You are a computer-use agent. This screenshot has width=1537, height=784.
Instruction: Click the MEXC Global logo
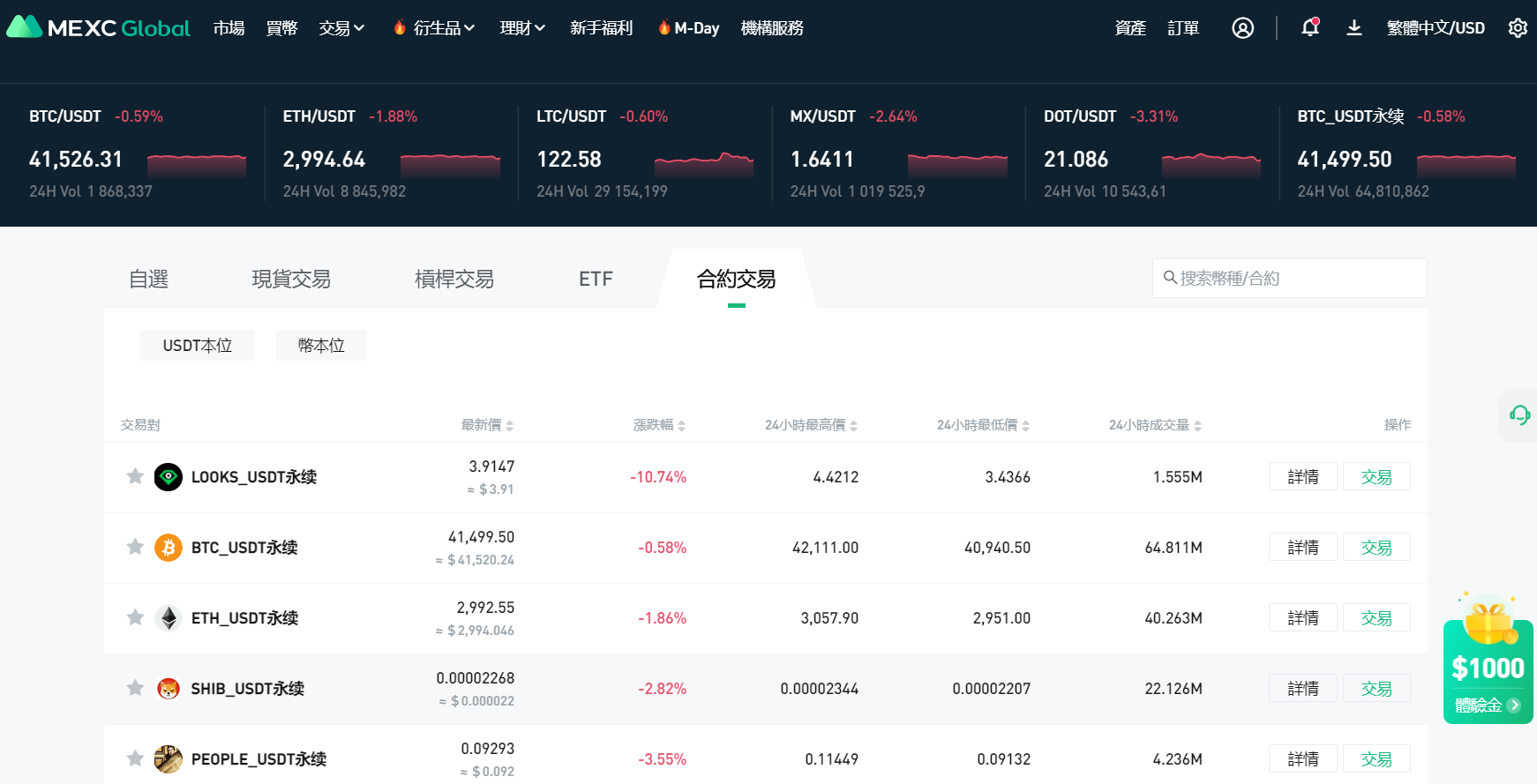98,27
